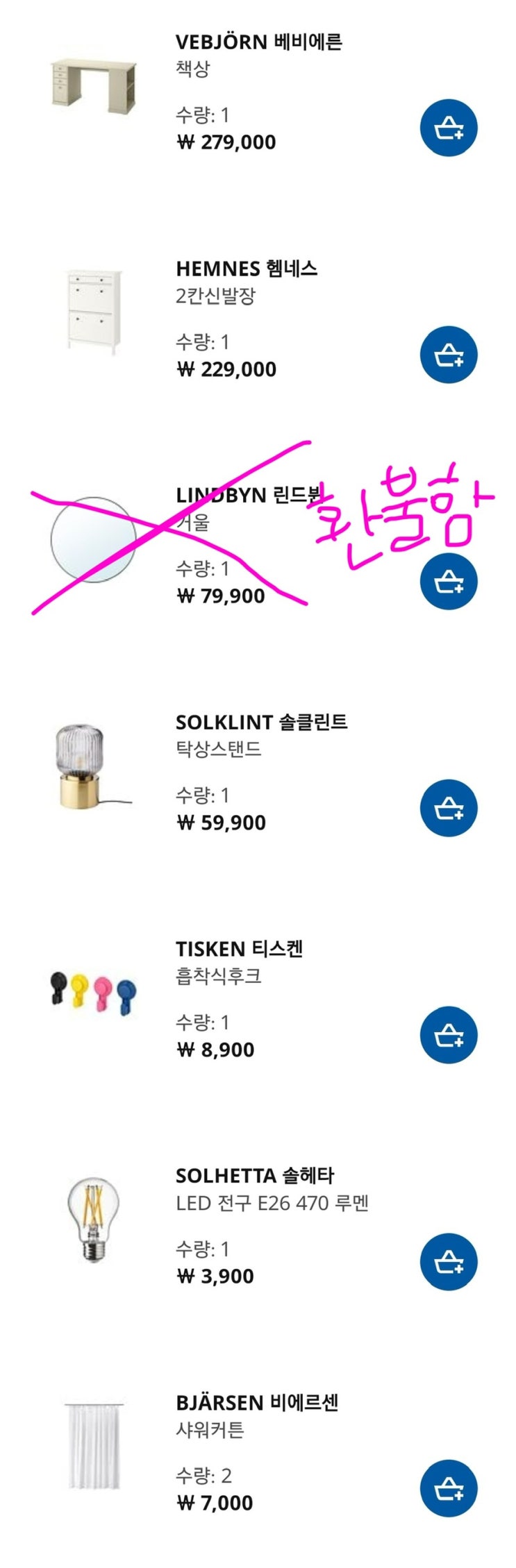Screen dimensions: 516x1568
Task: View the SOLKLINT lamp product image
Action: 94,766
